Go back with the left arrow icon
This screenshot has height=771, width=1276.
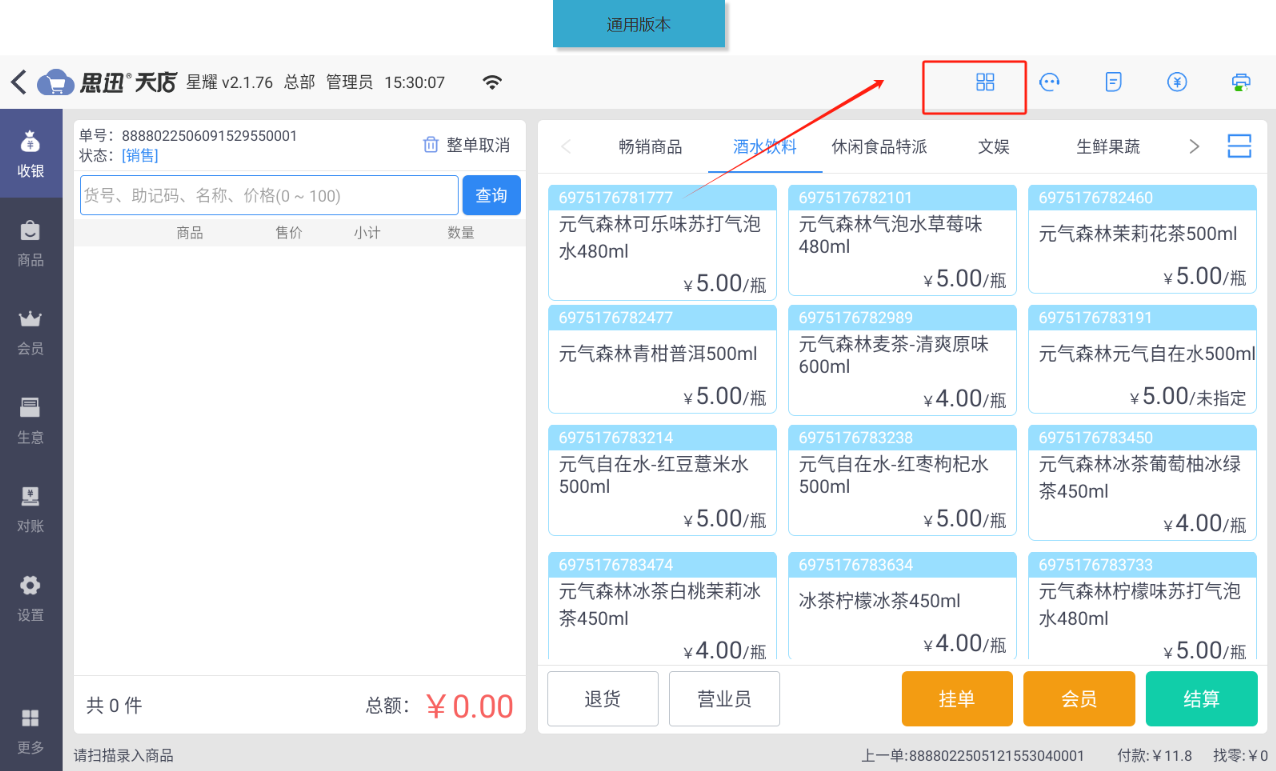[x=18, y=82]
